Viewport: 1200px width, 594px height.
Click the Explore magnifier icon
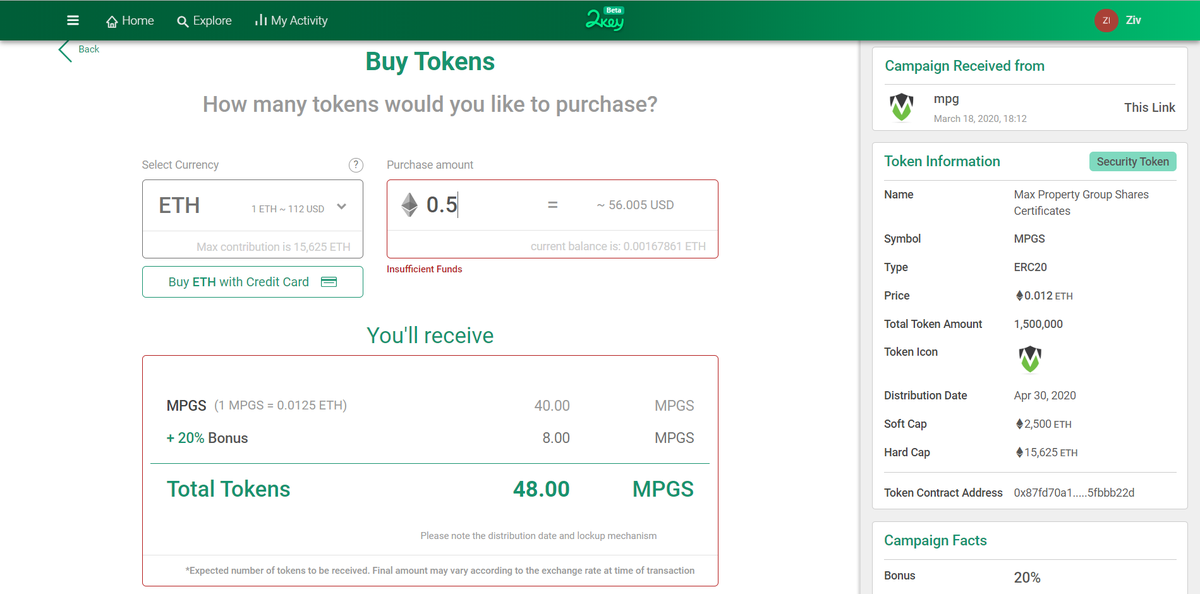pyautogui.click(x=183, y=21)
